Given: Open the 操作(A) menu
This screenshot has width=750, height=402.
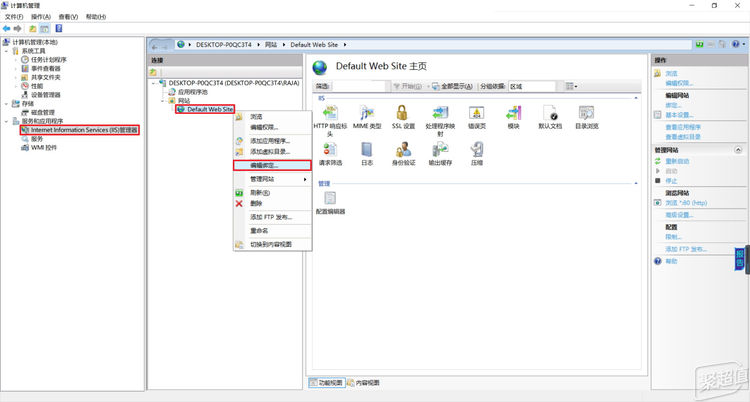Looking at the screenshot, I should [x=40, y=17].
